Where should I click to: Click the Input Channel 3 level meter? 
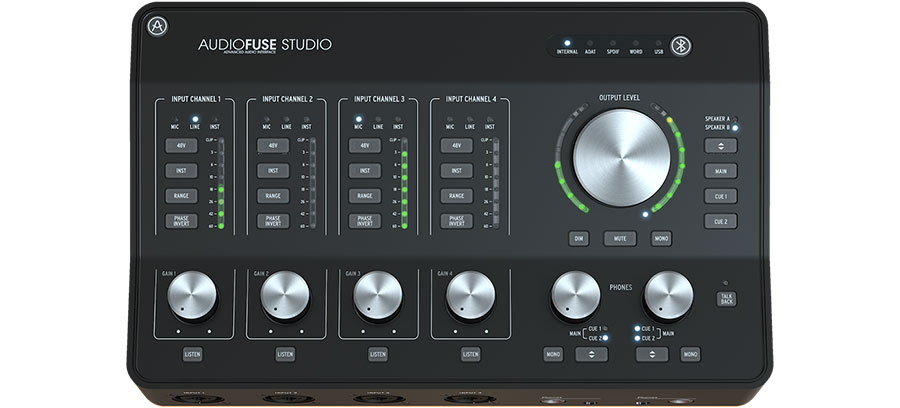tap(405, 184)
